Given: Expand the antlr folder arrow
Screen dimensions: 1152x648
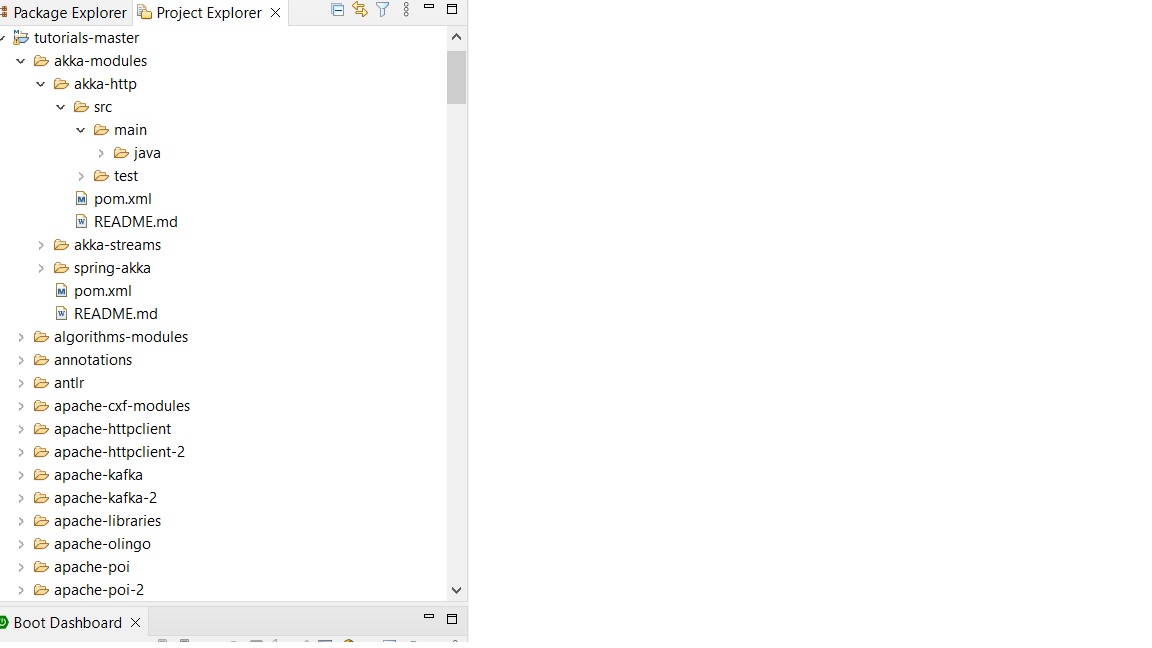Looking at the screenshot, I should (21, 383).
